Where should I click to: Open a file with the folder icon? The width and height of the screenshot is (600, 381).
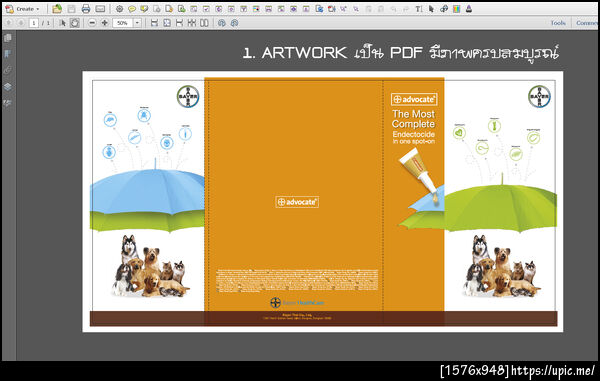coord(57,8)
